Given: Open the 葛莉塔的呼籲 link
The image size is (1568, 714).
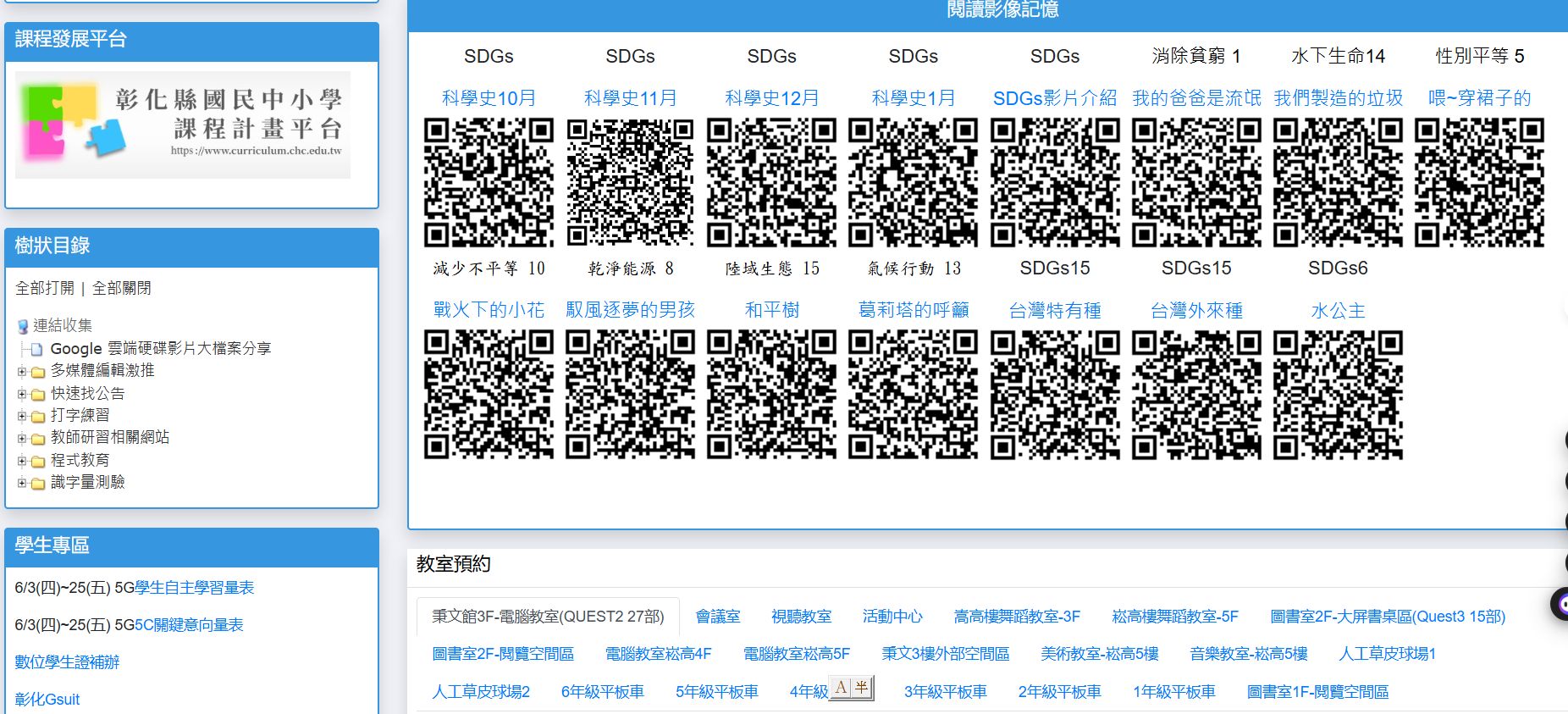Looking at the screenshot, I should (x=914, y=310).
